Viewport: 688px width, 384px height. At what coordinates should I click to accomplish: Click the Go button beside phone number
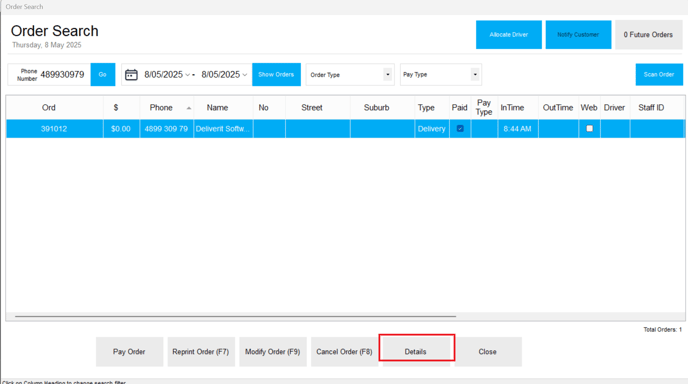(103, 75)
